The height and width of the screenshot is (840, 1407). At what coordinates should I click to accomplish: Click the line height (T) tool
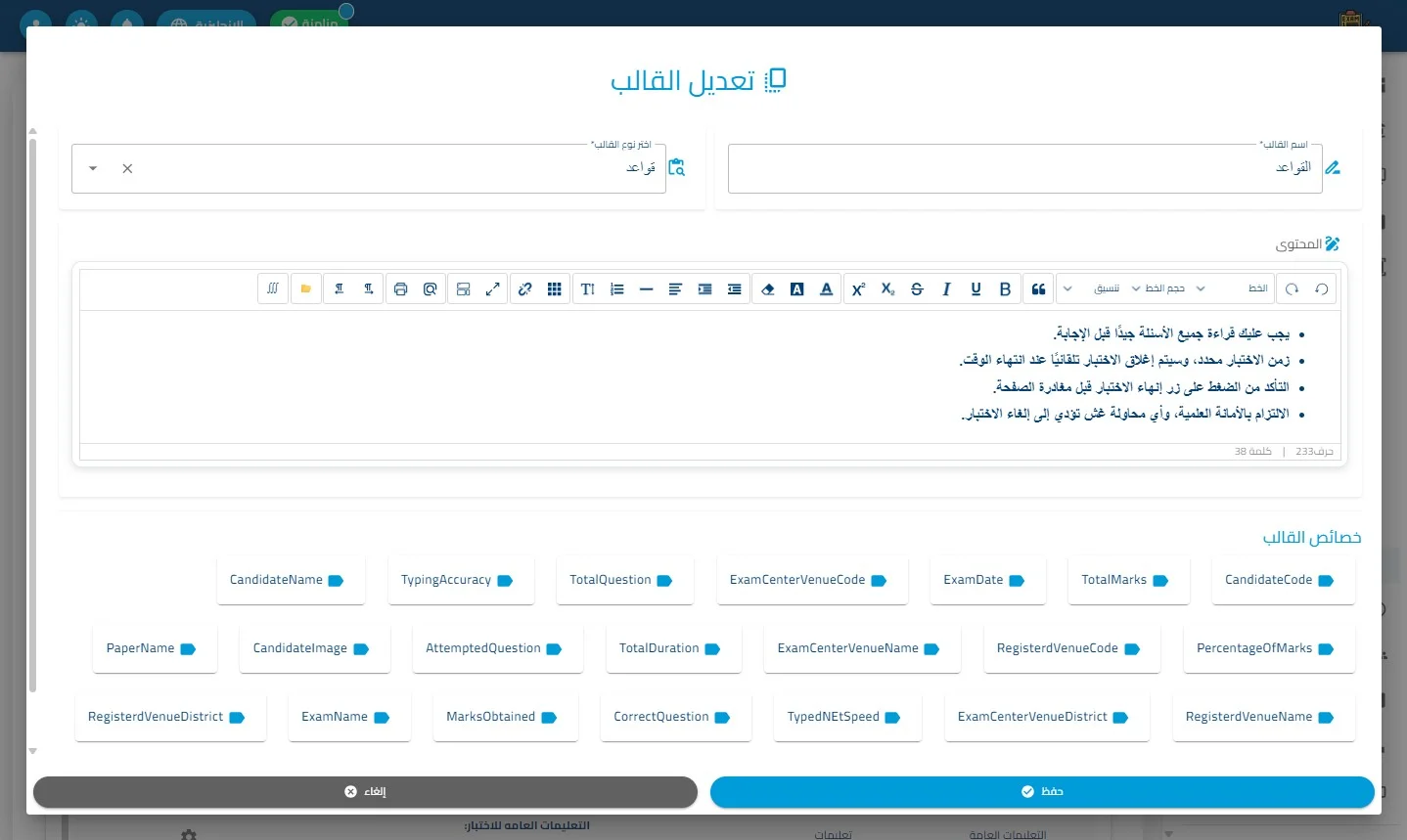tap(587, 289)
